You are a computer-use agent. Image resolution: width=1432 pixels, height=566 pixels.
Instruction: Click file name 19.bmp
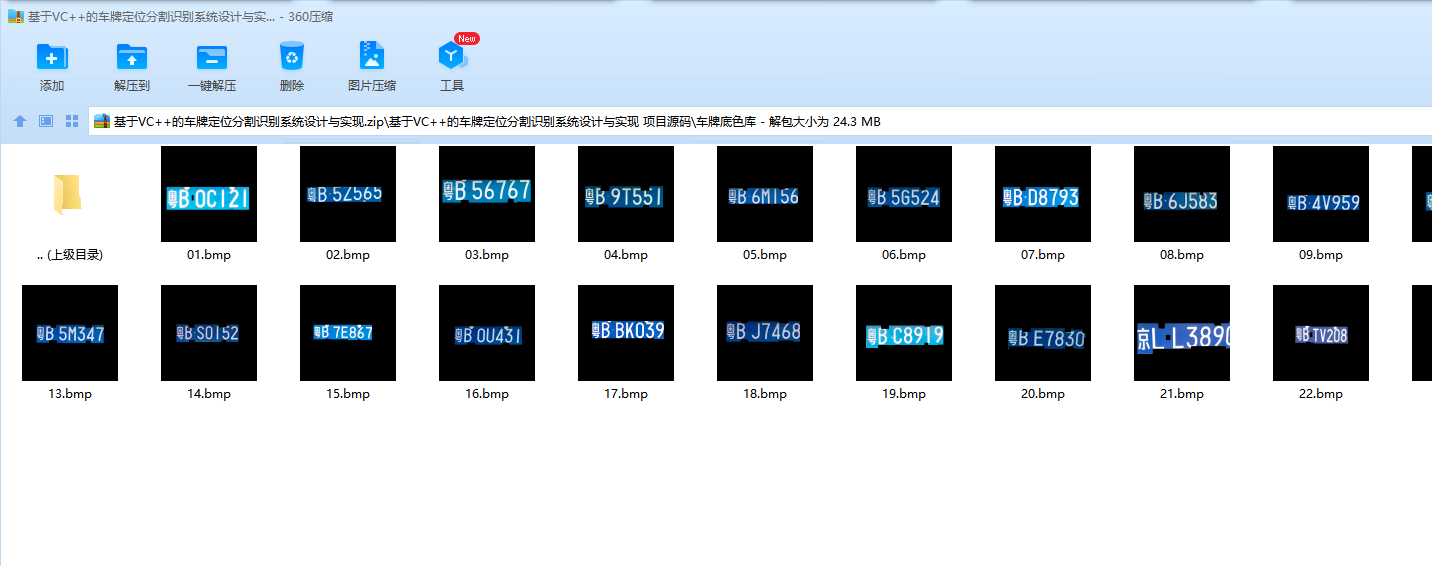[x=904, y=394]
